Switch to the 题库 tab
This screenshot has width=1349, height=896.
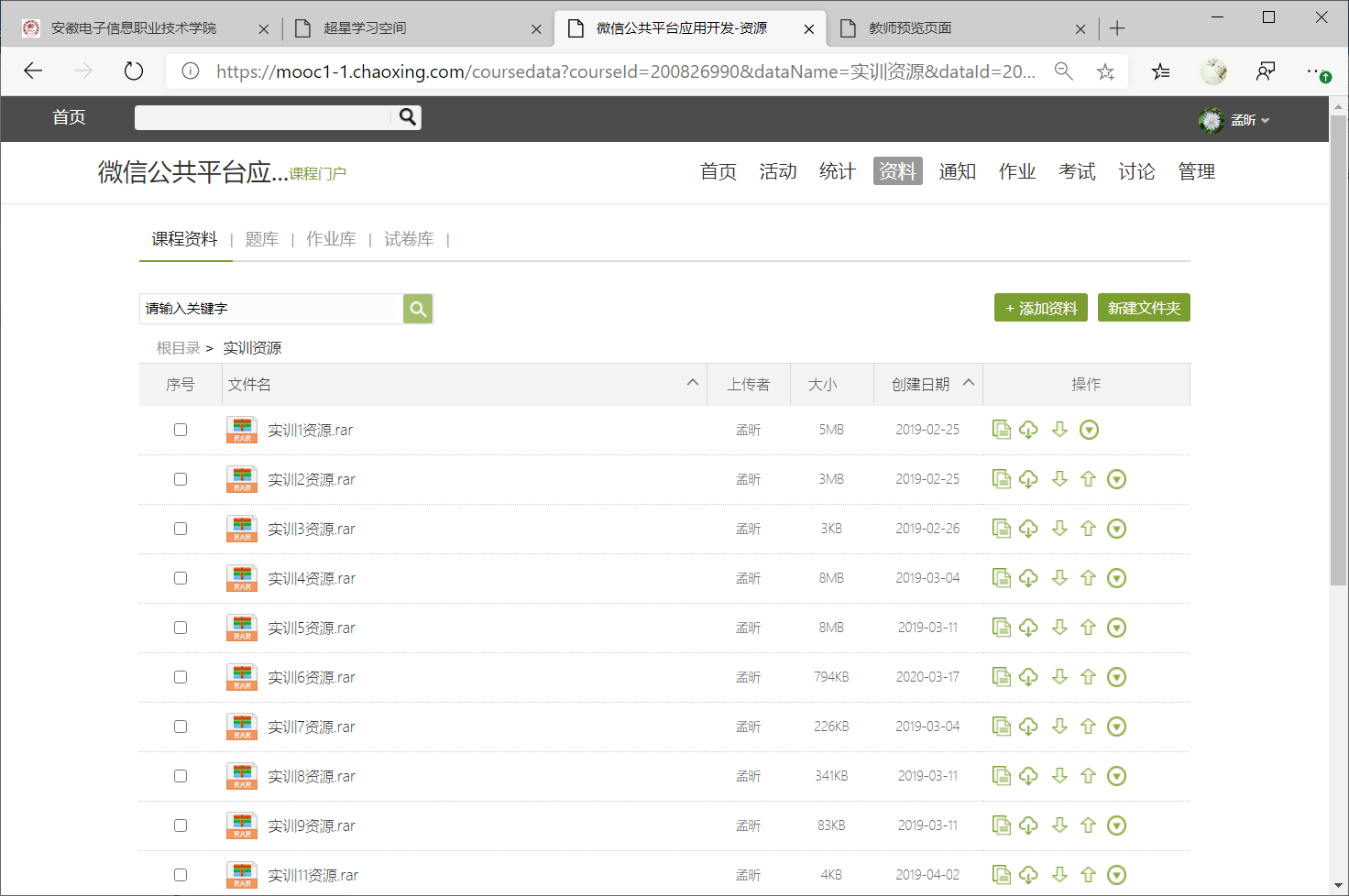tap(261, 239)
